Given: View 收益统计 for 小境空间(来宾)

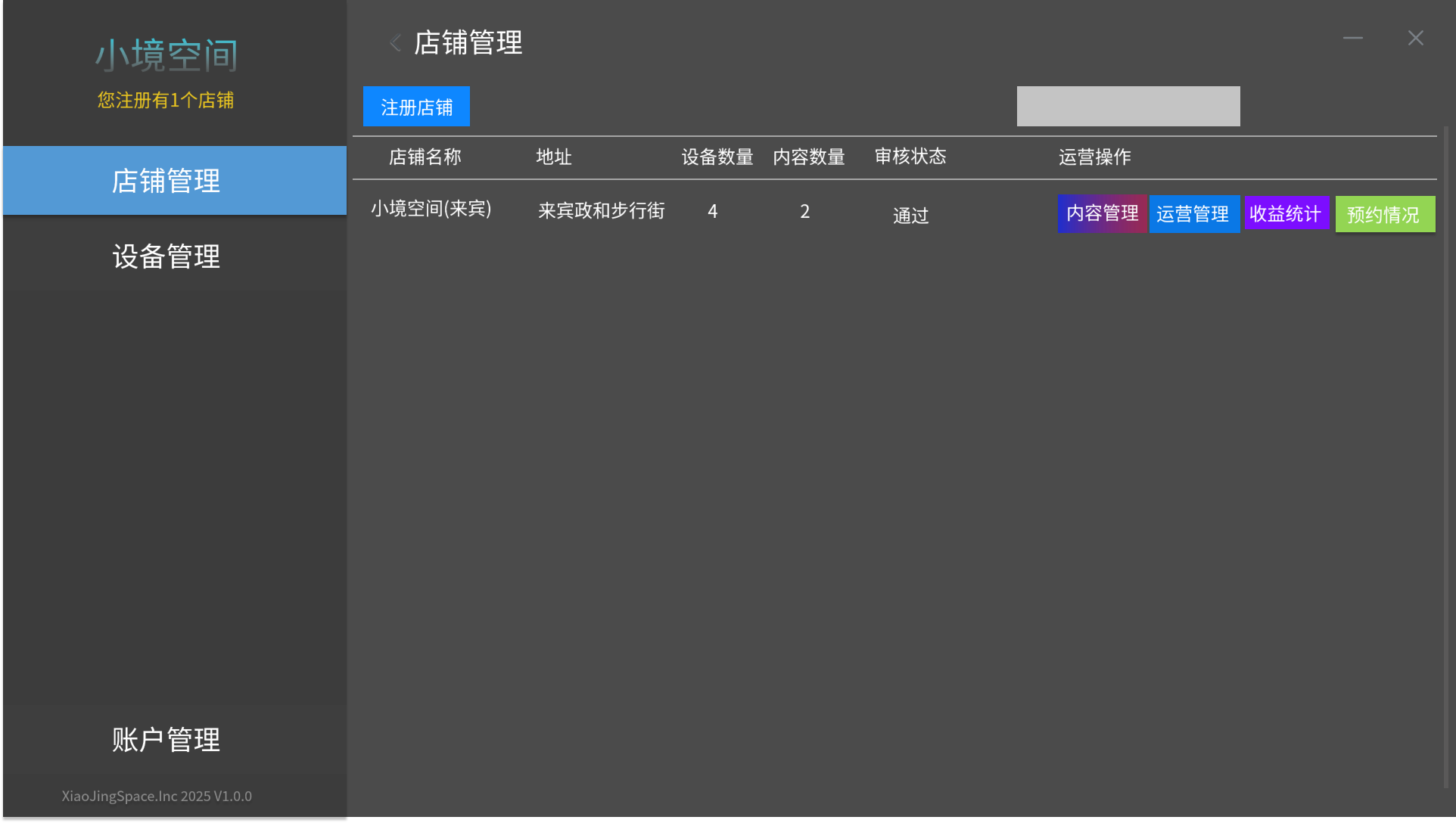Looking at the screenshot, I should tap(1286, 213).
